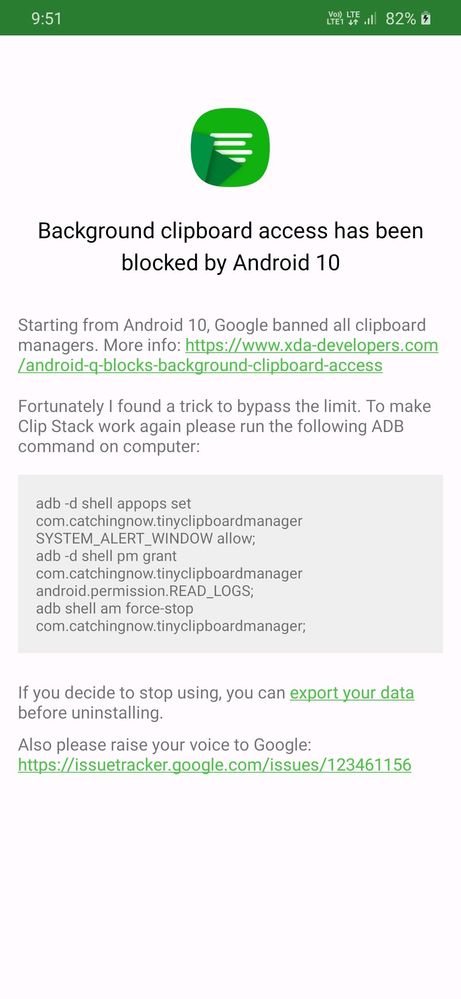Tap the 82% battery percentage text
This screenshot has height=999, width=461.
click(x=401, y=18)
